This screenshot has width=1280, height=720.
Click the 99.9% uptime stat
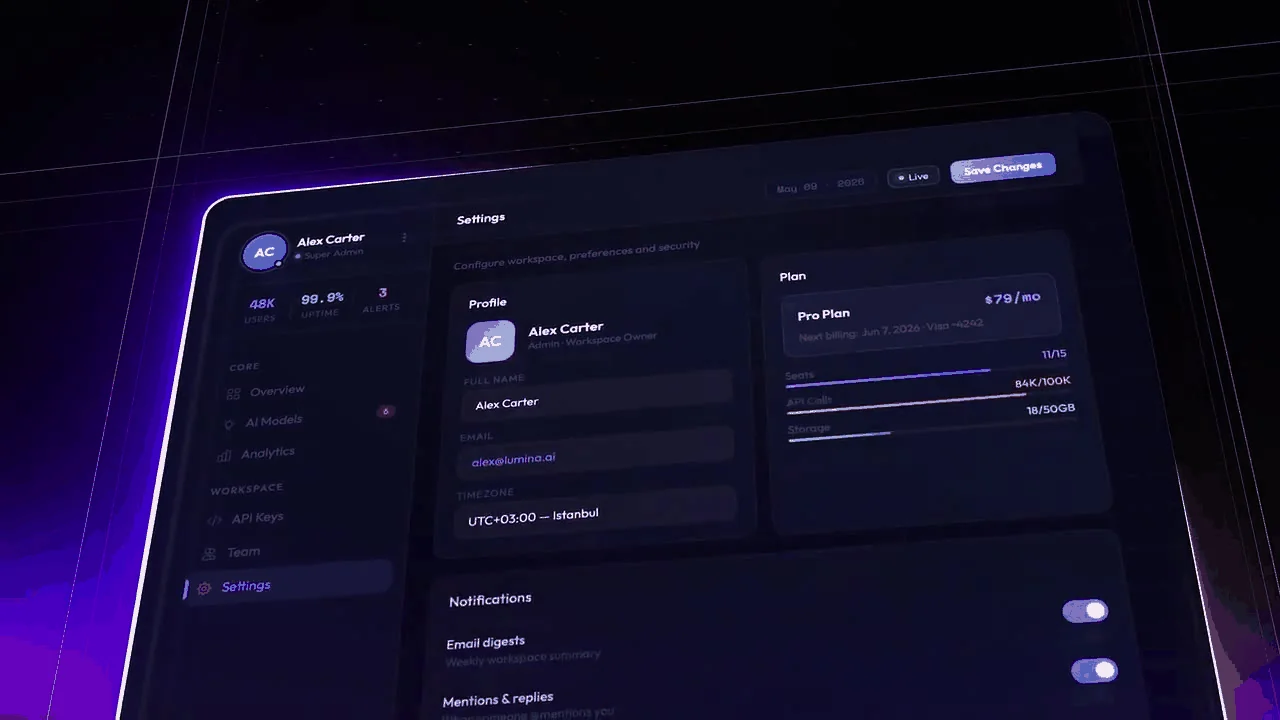click(x=321, y=304)
